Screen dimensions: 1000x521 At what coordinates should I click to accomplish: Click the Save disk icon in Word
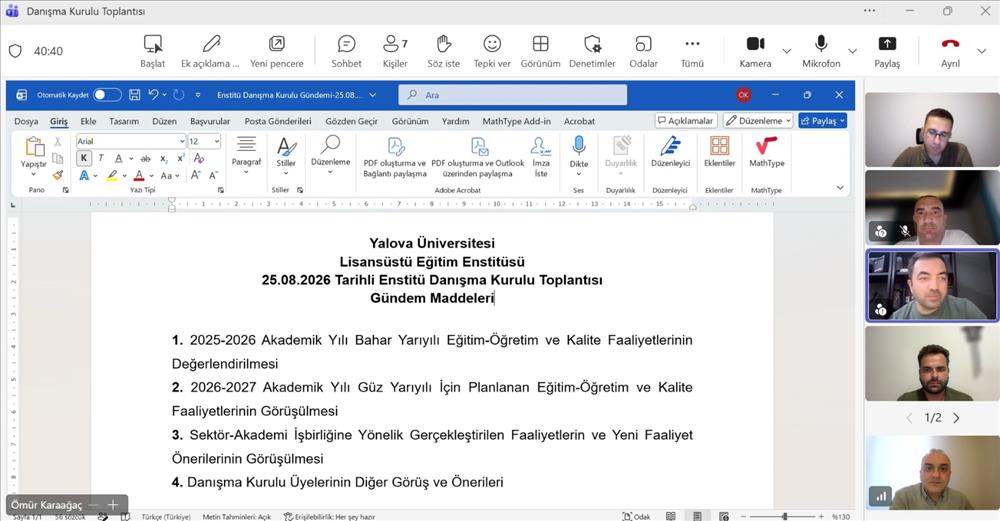click(135, 95)
